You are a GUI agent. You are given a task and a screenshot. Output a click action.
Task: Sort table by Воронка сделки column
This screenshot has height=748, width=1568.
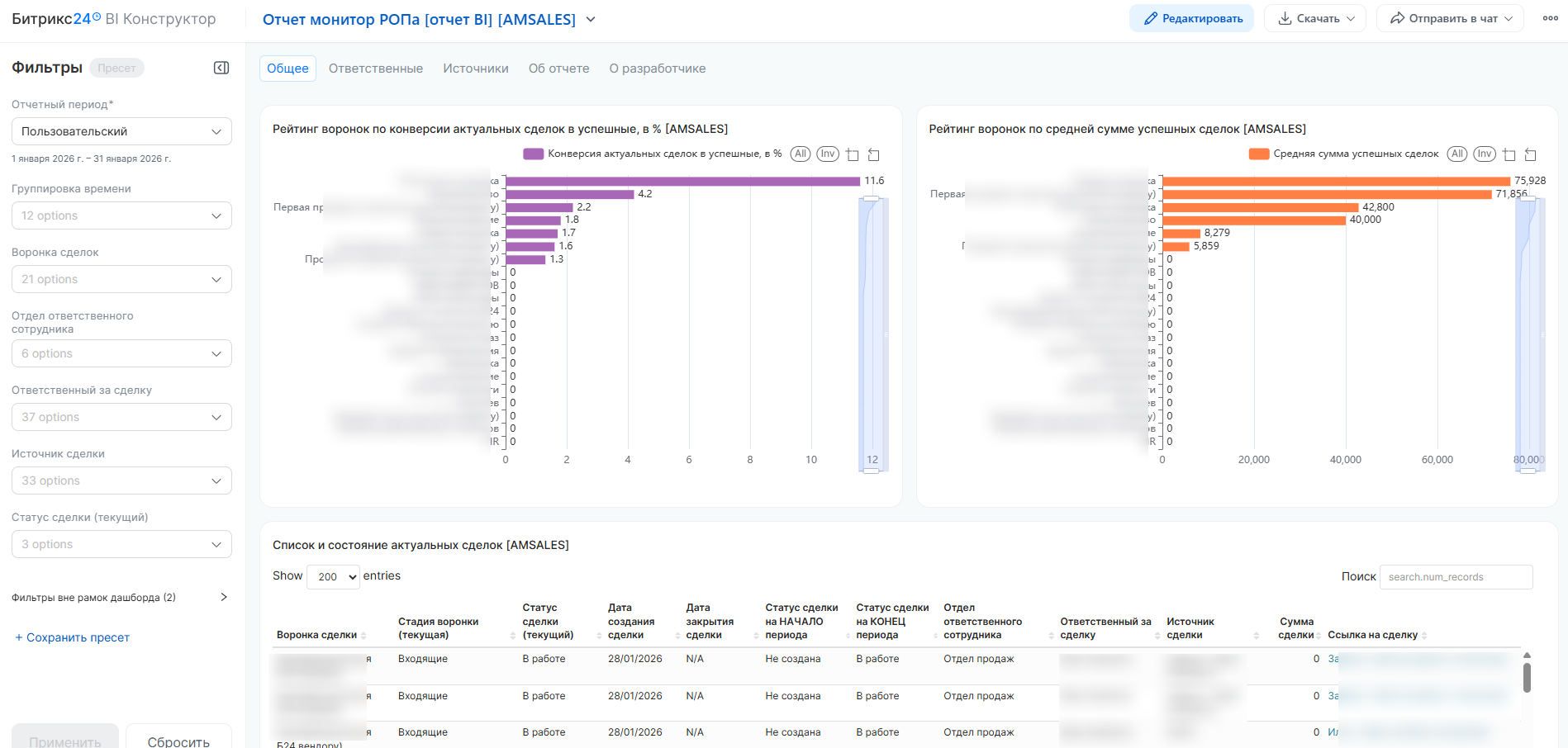(363, 636)
